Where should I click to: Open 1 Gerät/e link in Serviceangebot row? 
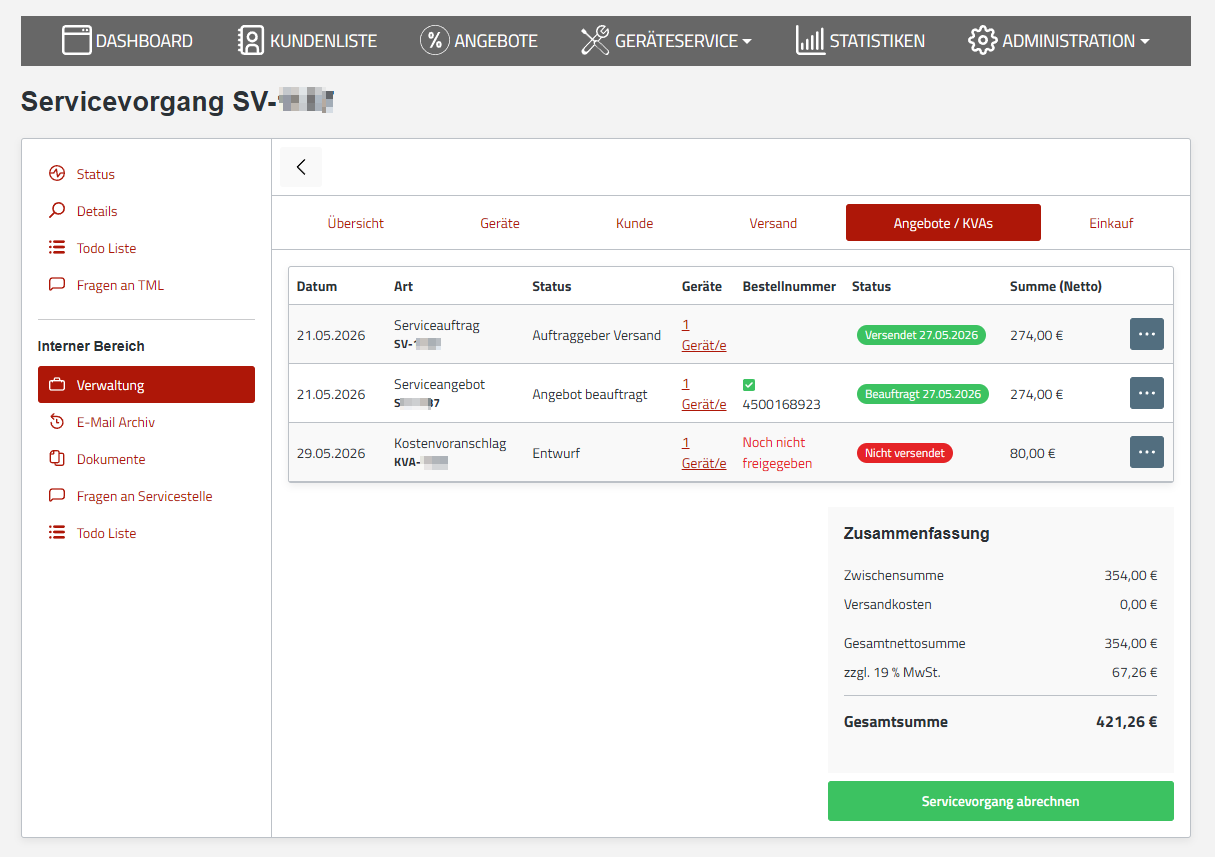point(704,394)
